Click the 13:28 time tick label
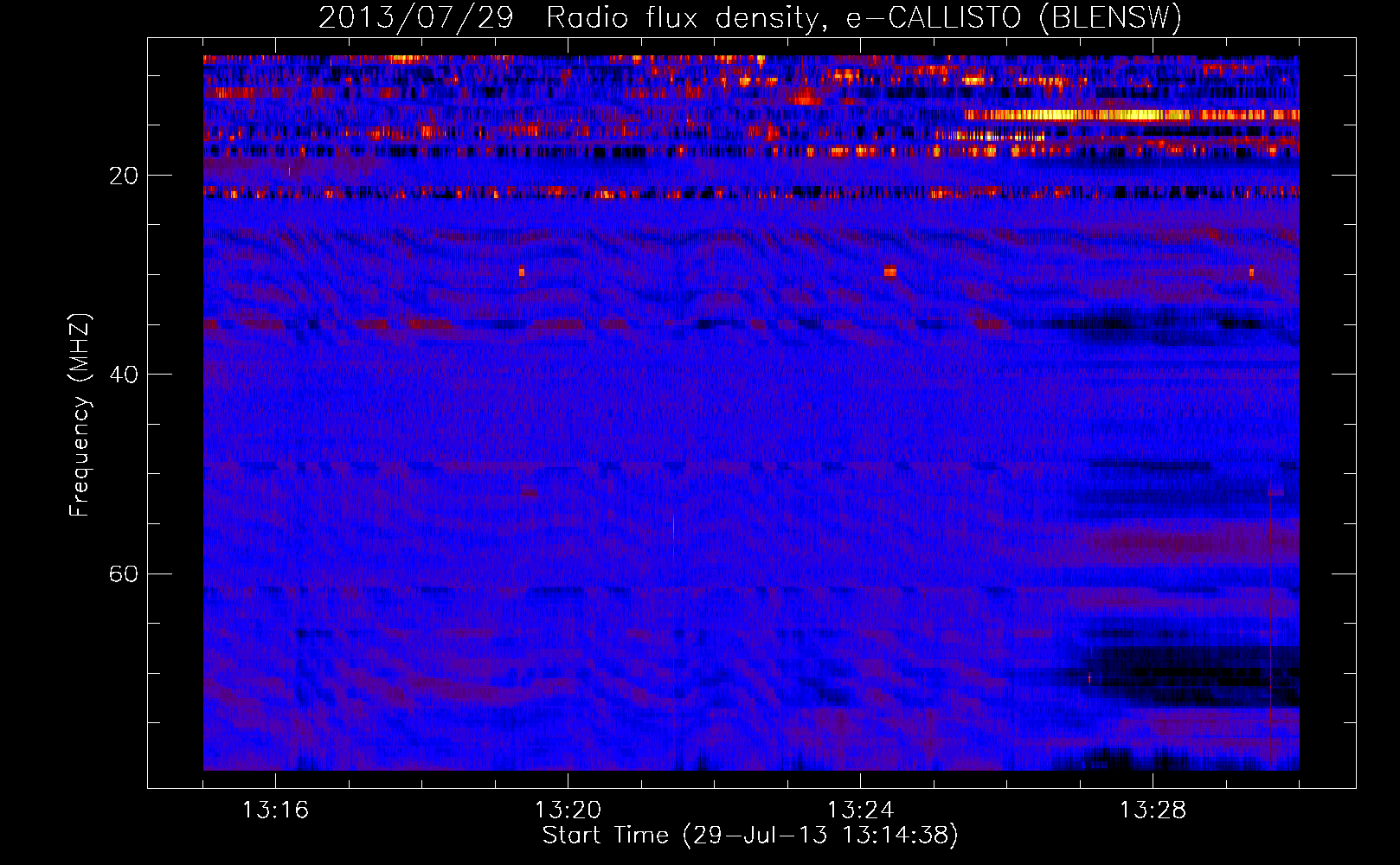 click(1153, 811)
